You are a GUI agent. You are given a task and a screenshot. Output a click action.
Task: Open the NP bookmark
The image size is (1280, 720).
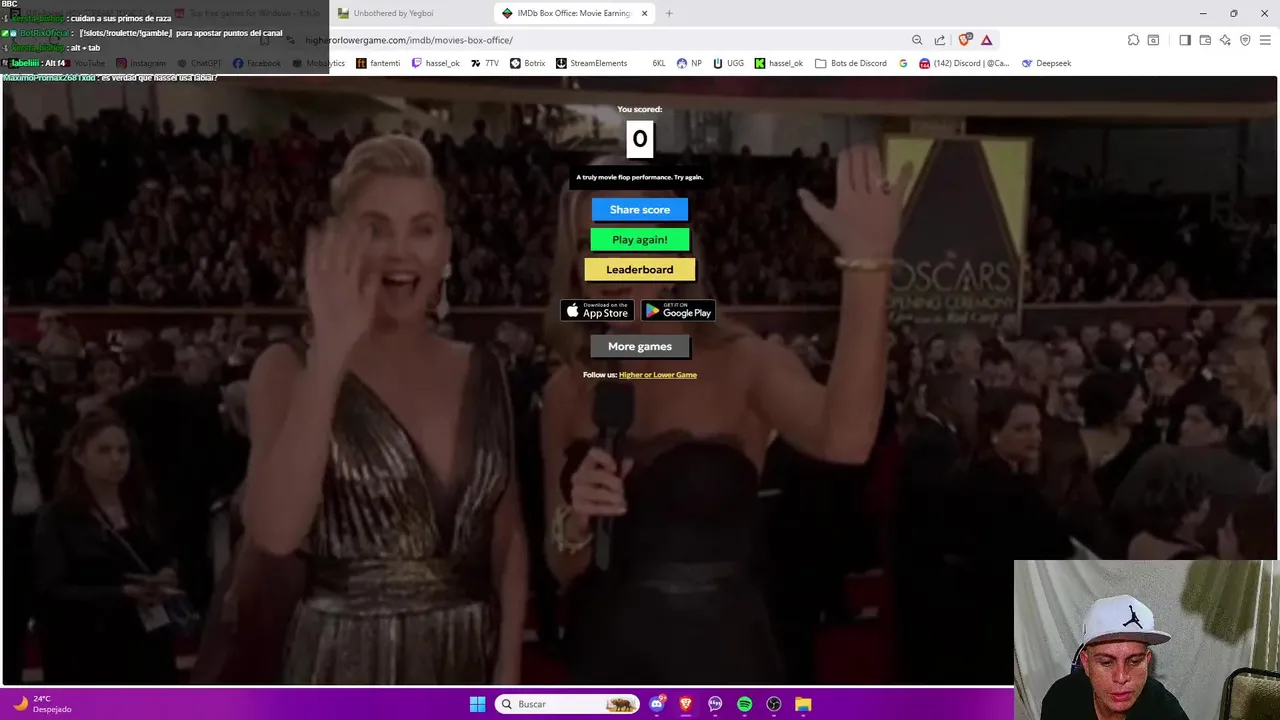click(689, 63)
